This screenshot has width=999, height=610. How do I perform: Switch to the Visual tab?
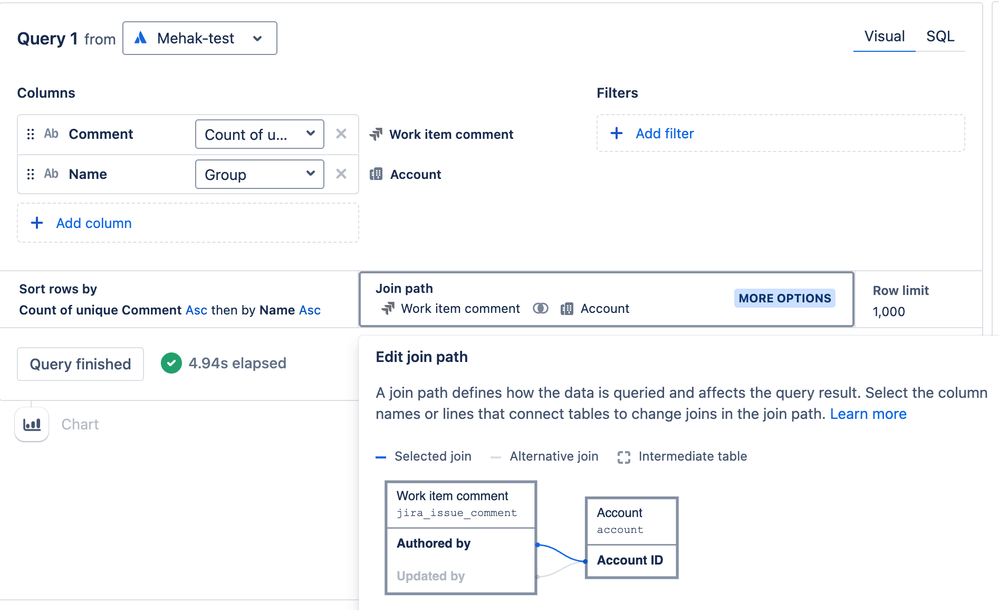[884, 36]
